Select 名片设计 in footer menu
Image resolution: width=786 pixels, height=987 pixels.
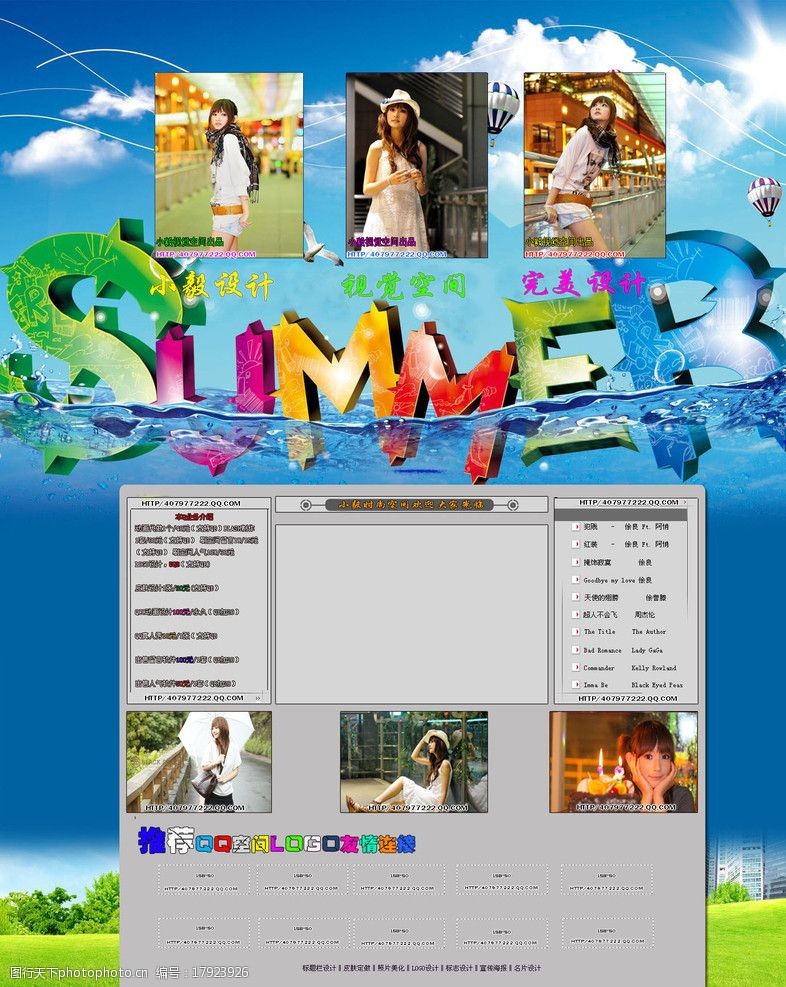click(527, 968)
